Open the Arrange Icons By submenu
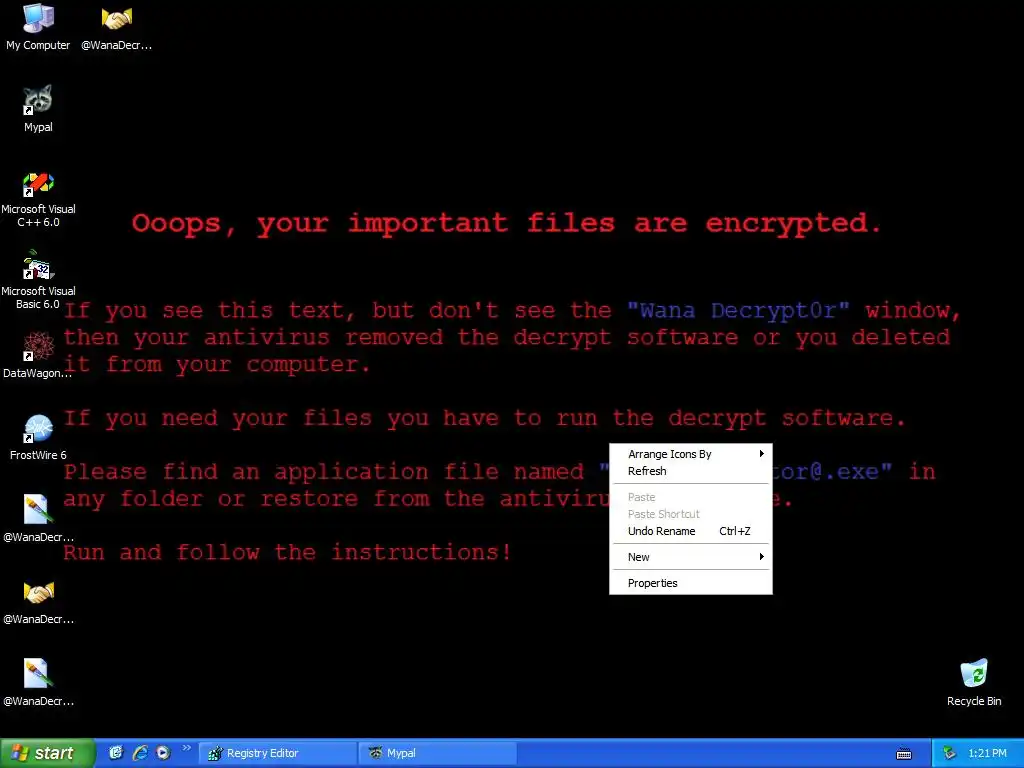This screenshot has height=768, width=1024. pyautogui.click(x=691, y=454)
